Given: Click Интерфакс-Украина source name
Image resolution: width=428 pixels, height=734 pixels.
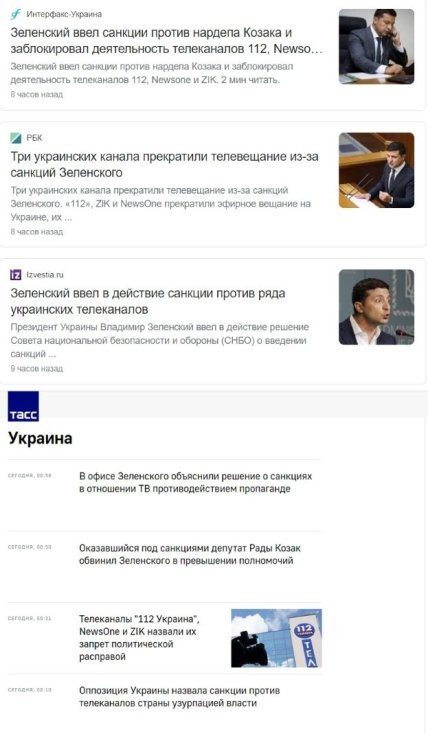Looking at the screenshot, I should [x=64, y=14].
